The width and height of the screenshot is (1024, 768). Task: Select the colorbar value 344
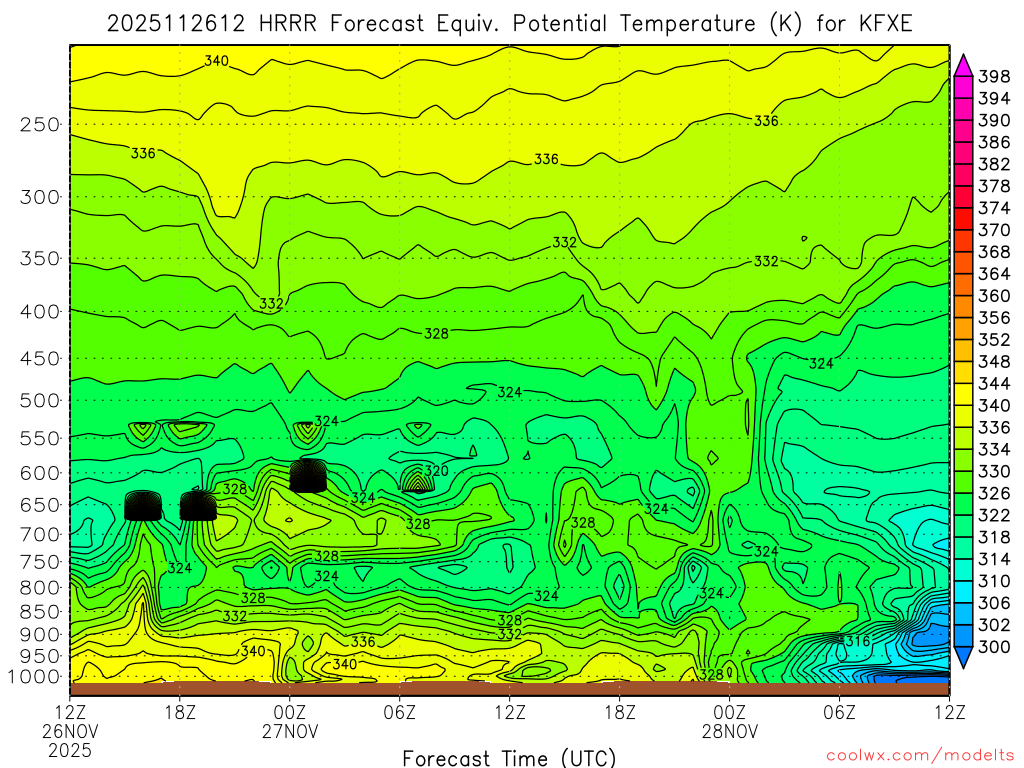point(994,384)
